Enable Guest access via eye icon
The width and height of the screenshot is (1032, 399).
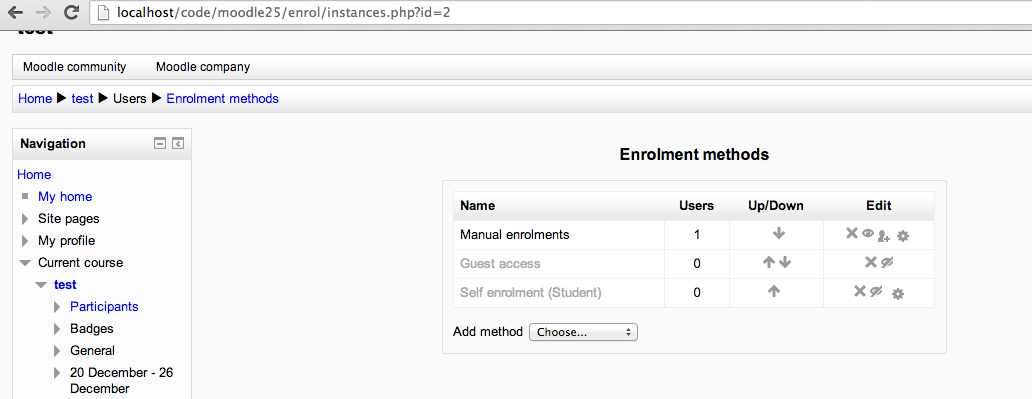887,262
